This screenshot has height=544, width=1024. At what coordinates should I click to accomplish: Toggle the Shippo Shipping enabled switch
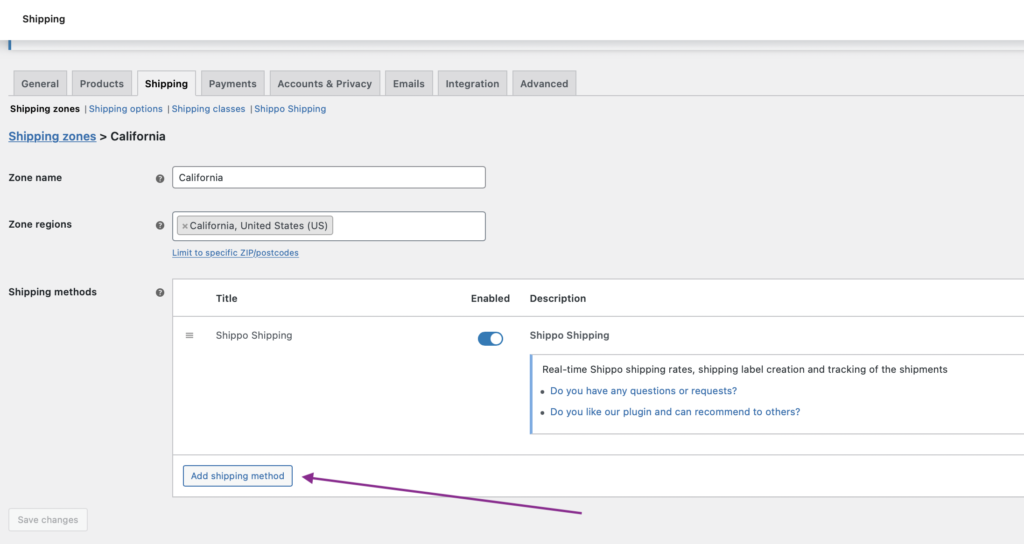click(490, 339)
